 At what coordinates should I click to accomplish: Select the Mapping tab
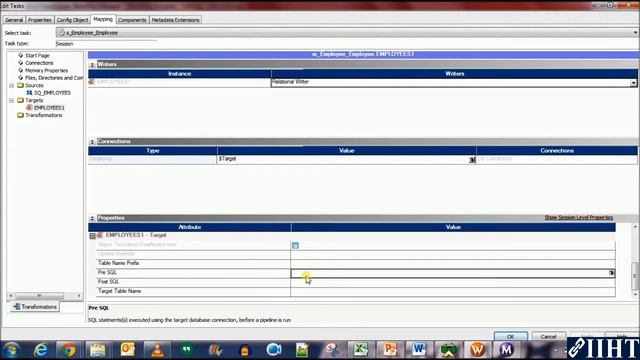tap(103, 19)
